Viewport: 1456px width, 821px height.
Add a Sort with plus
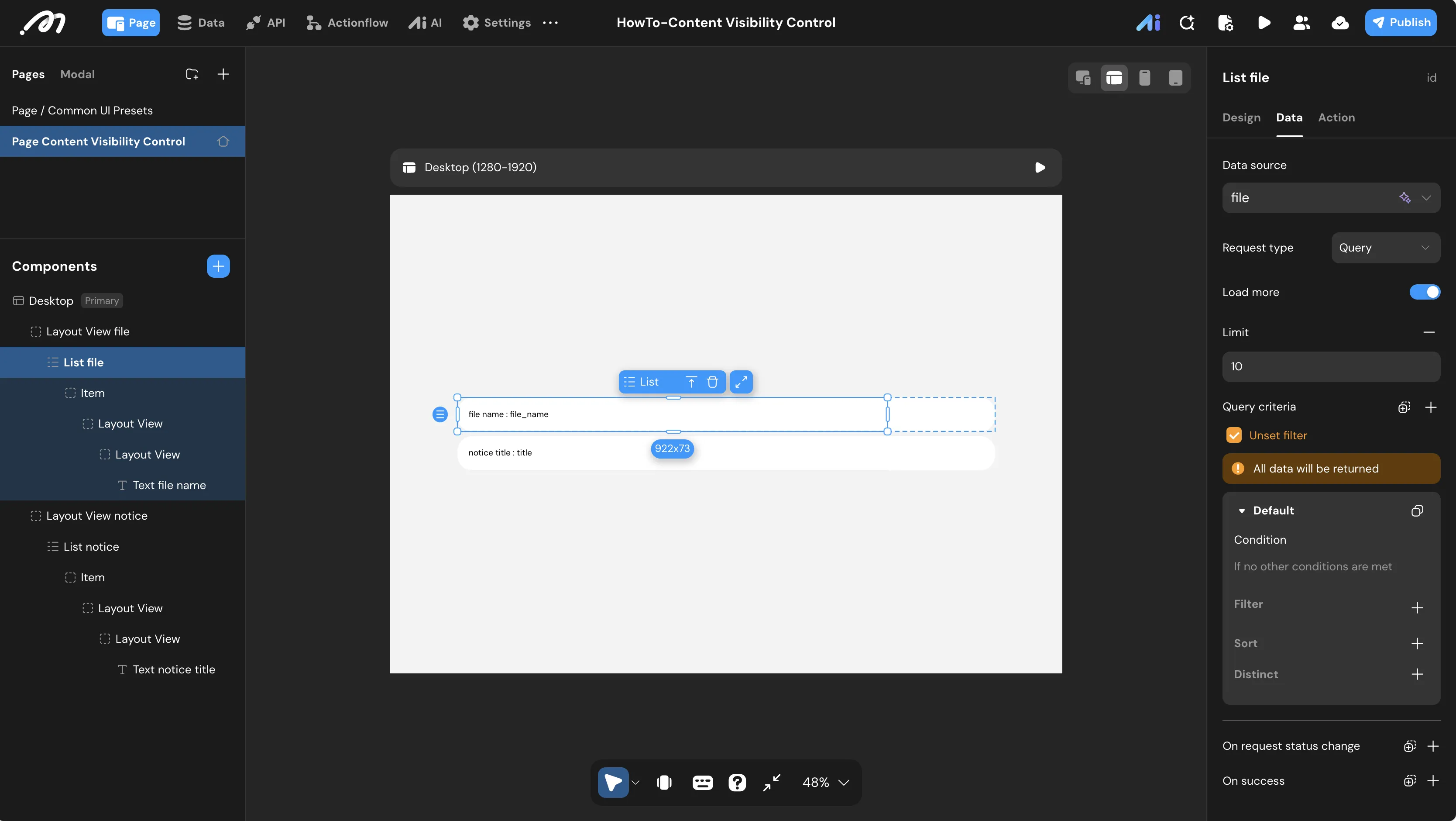pos(1417,643)
